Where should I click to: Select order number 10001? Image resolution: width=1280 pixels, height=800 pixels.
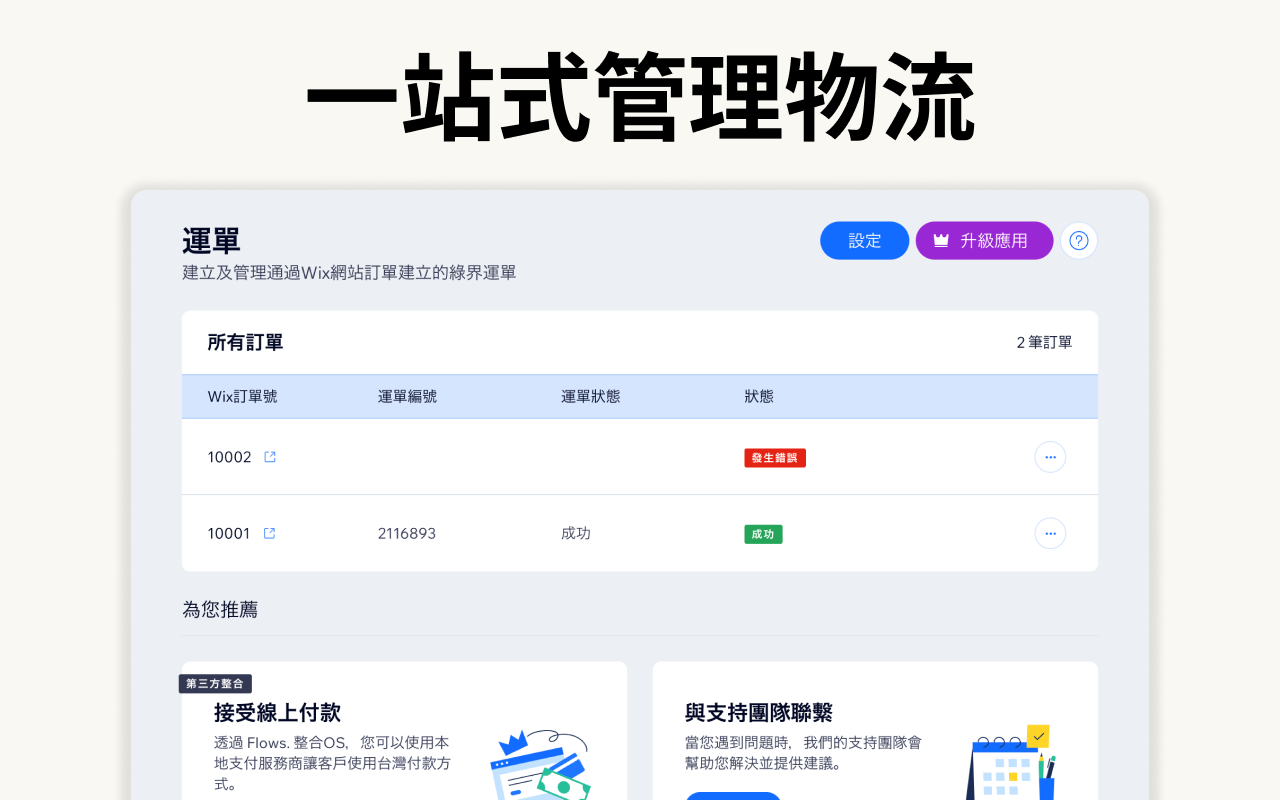pos(229,533)
